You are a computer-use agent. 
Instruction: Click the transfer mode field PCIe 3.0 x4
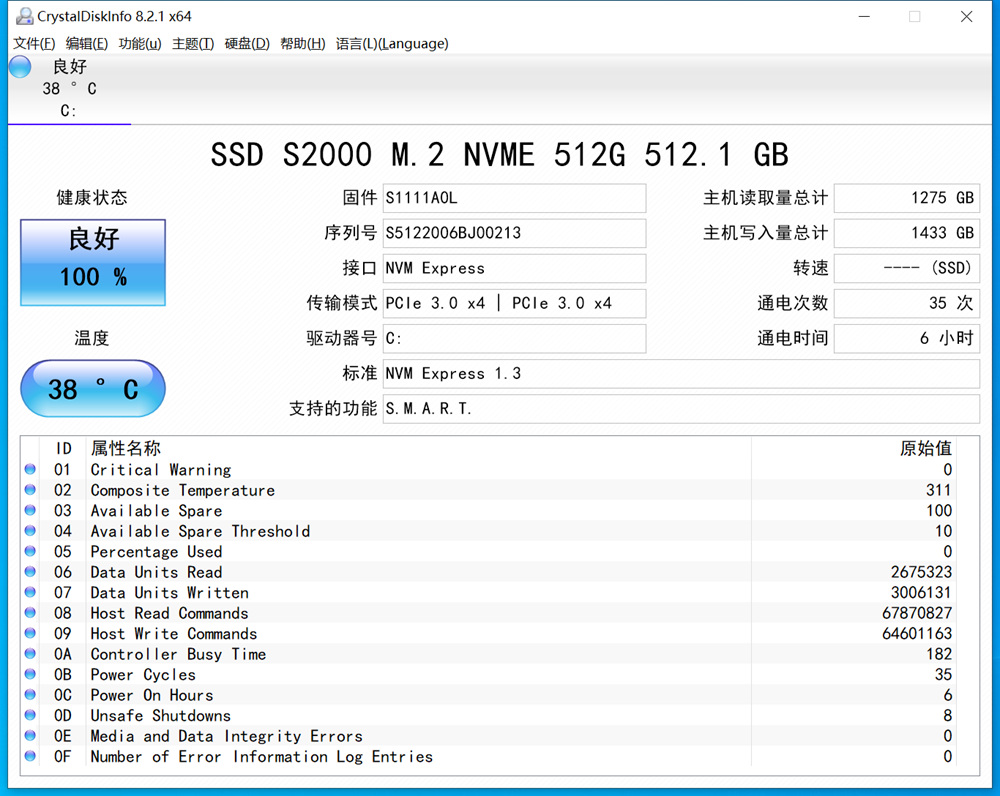pyautogui.click(x=514, y=303)
